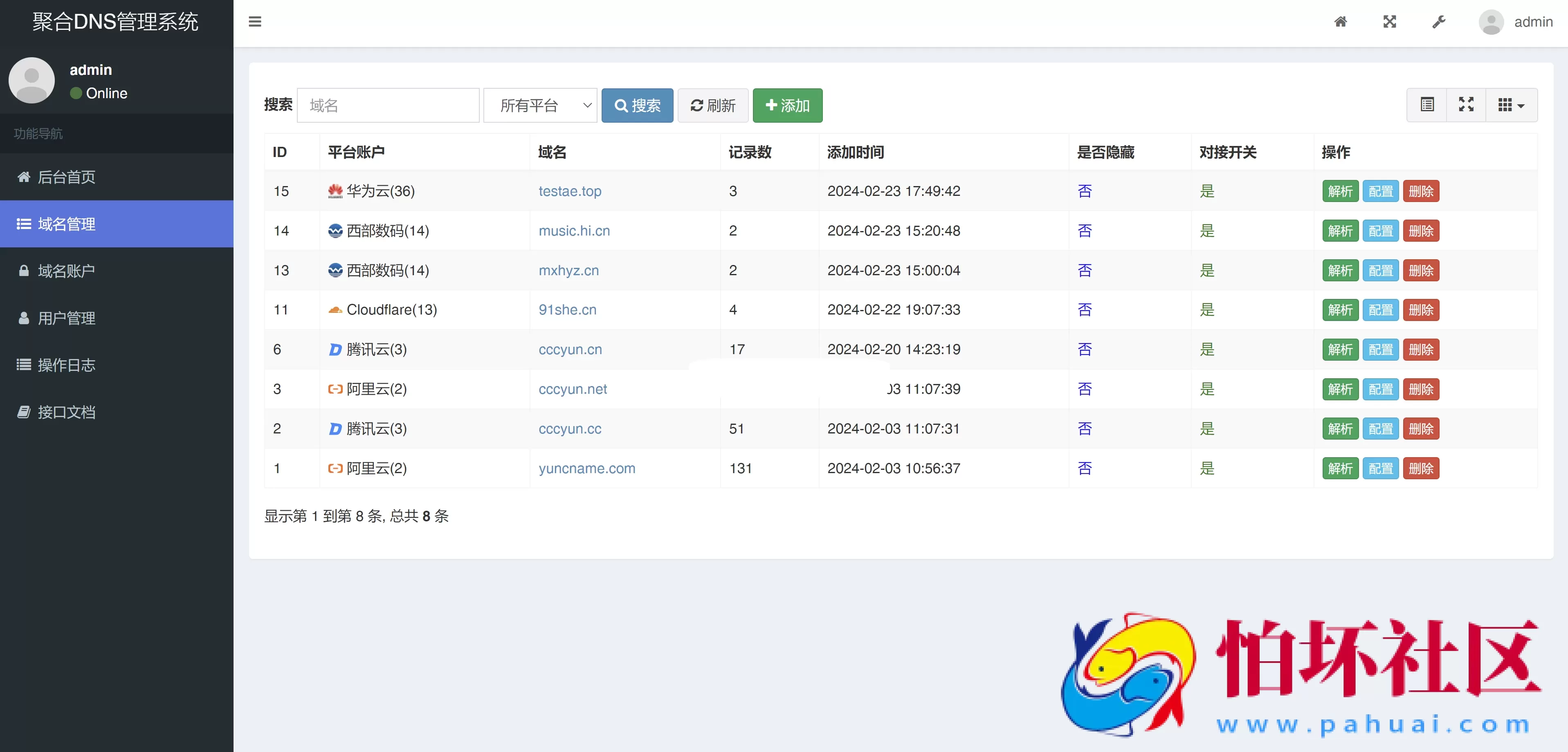Click the home icon in the top toolbar

pos(1341,22)
